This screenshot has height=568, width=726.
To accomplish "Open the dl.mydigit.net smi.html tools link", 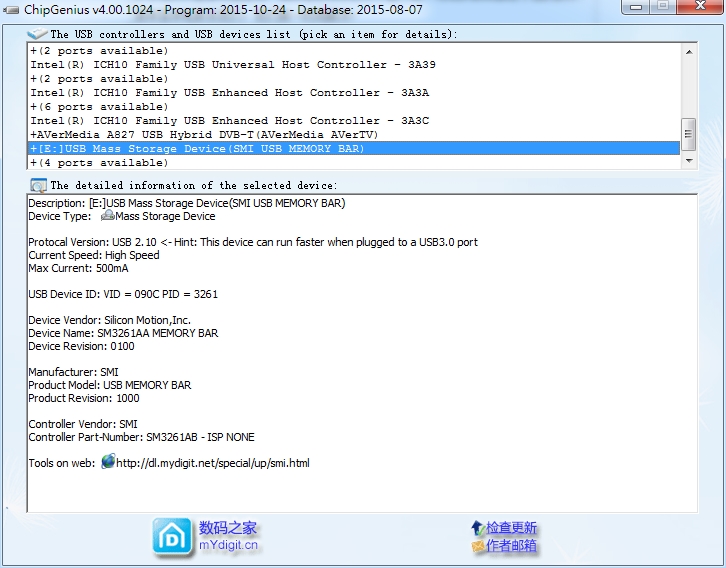I will [x=213, y=463].
